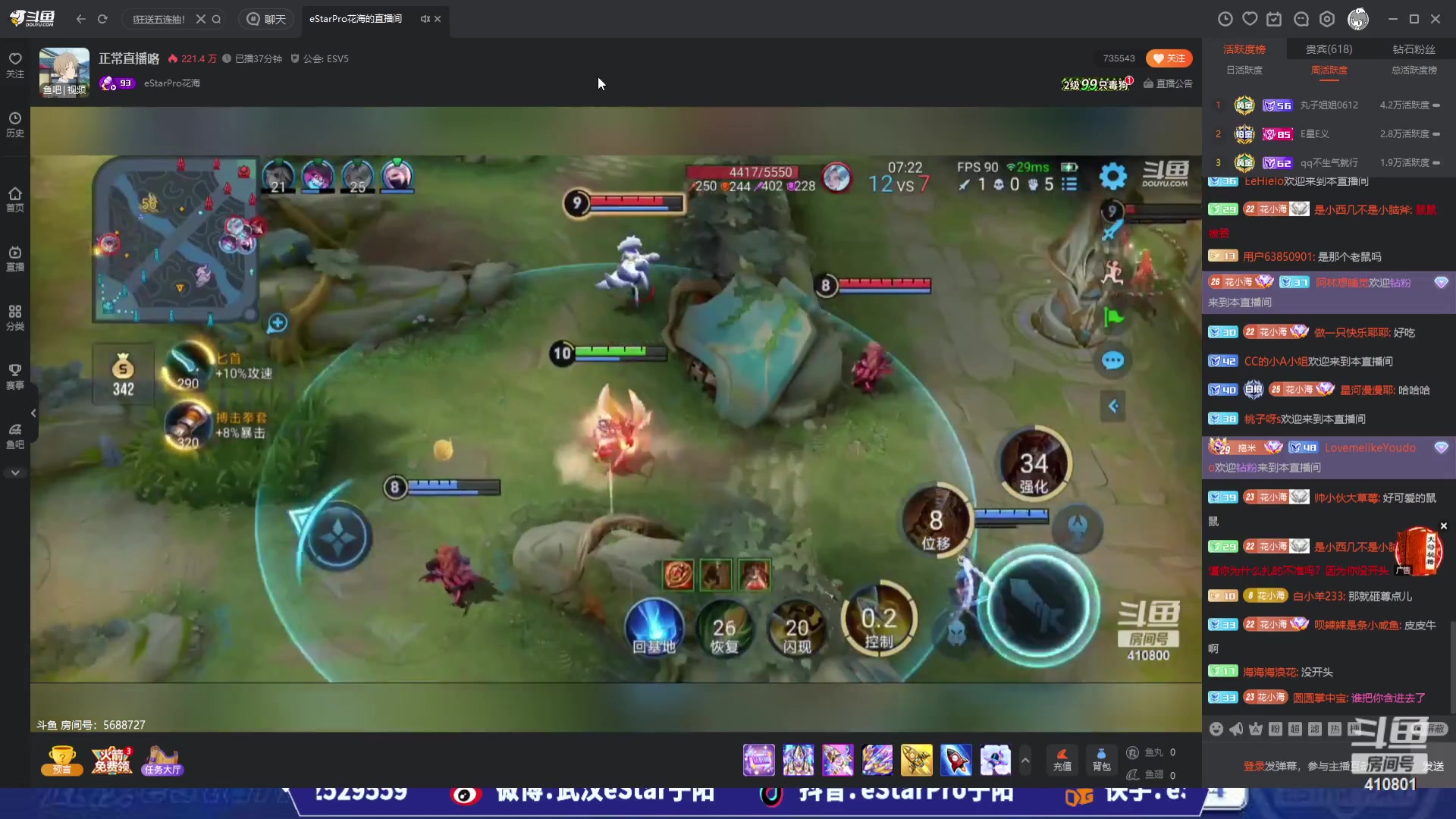Click username 白小羊233 in chat
Screen dimensions: 1456x819
(x=1318, y=596)
